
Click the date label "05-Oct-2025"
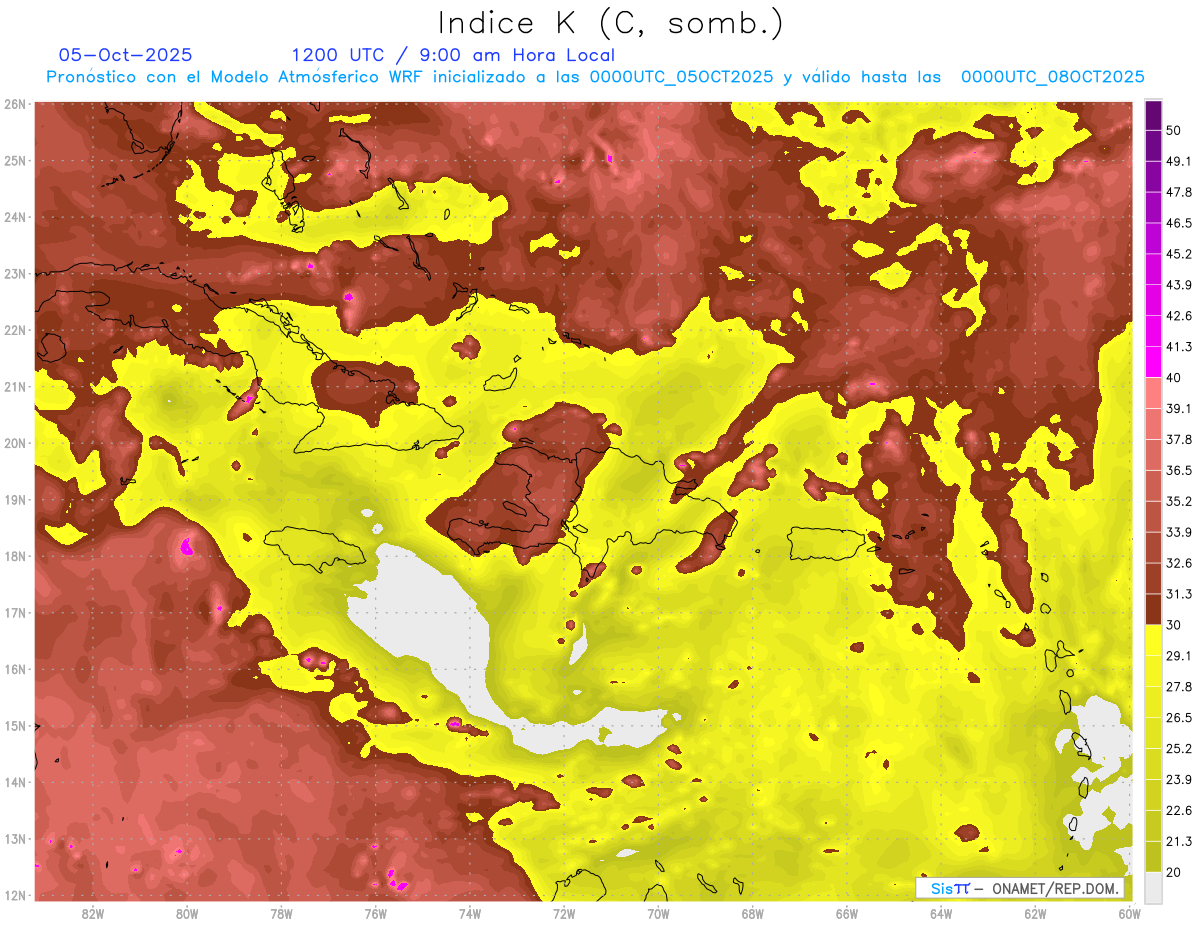(126, 55)
